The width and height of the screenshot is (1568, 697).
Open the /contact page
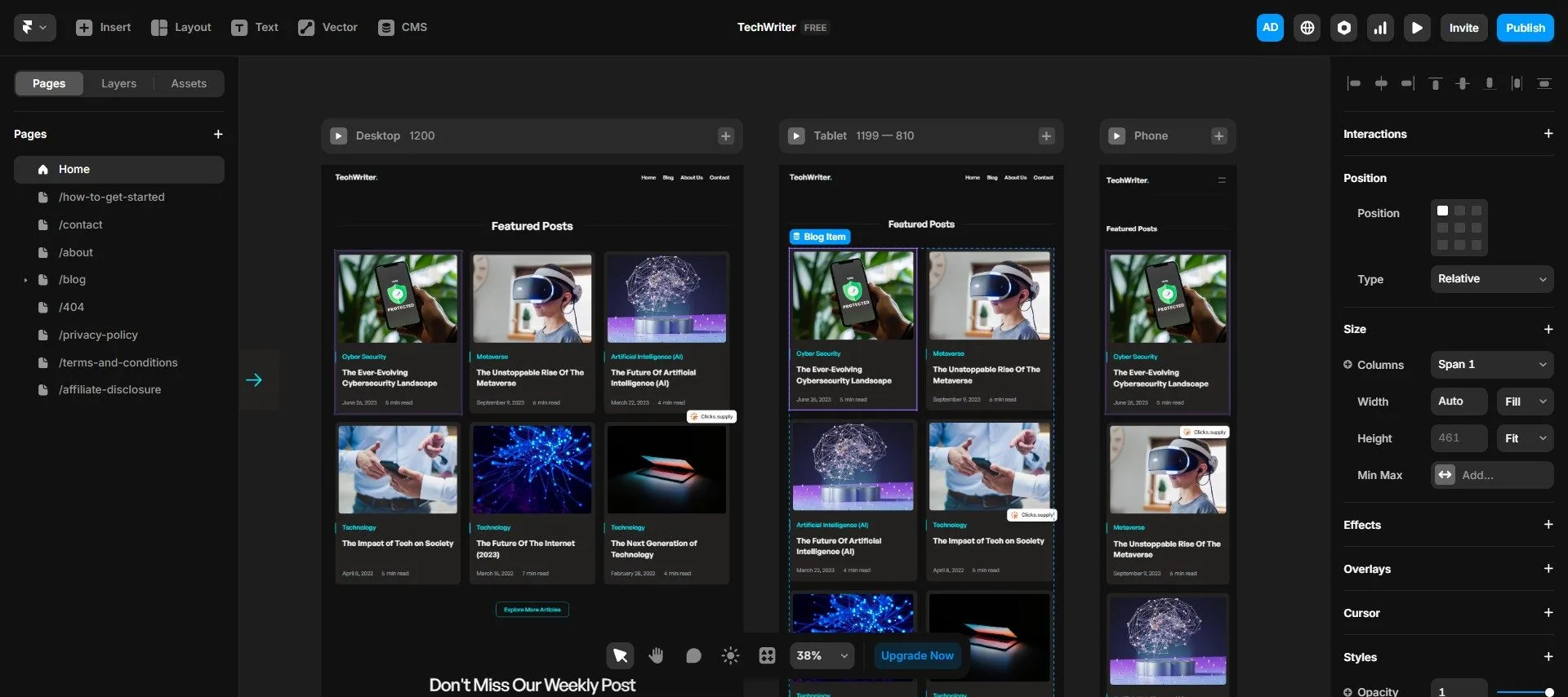(x=119, y=225)
